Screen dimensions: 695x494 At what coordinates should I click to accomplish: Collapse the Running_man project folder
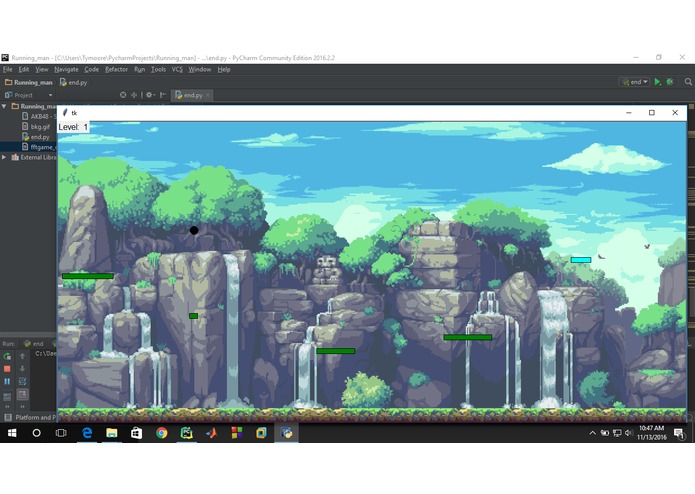coord(4,106)
